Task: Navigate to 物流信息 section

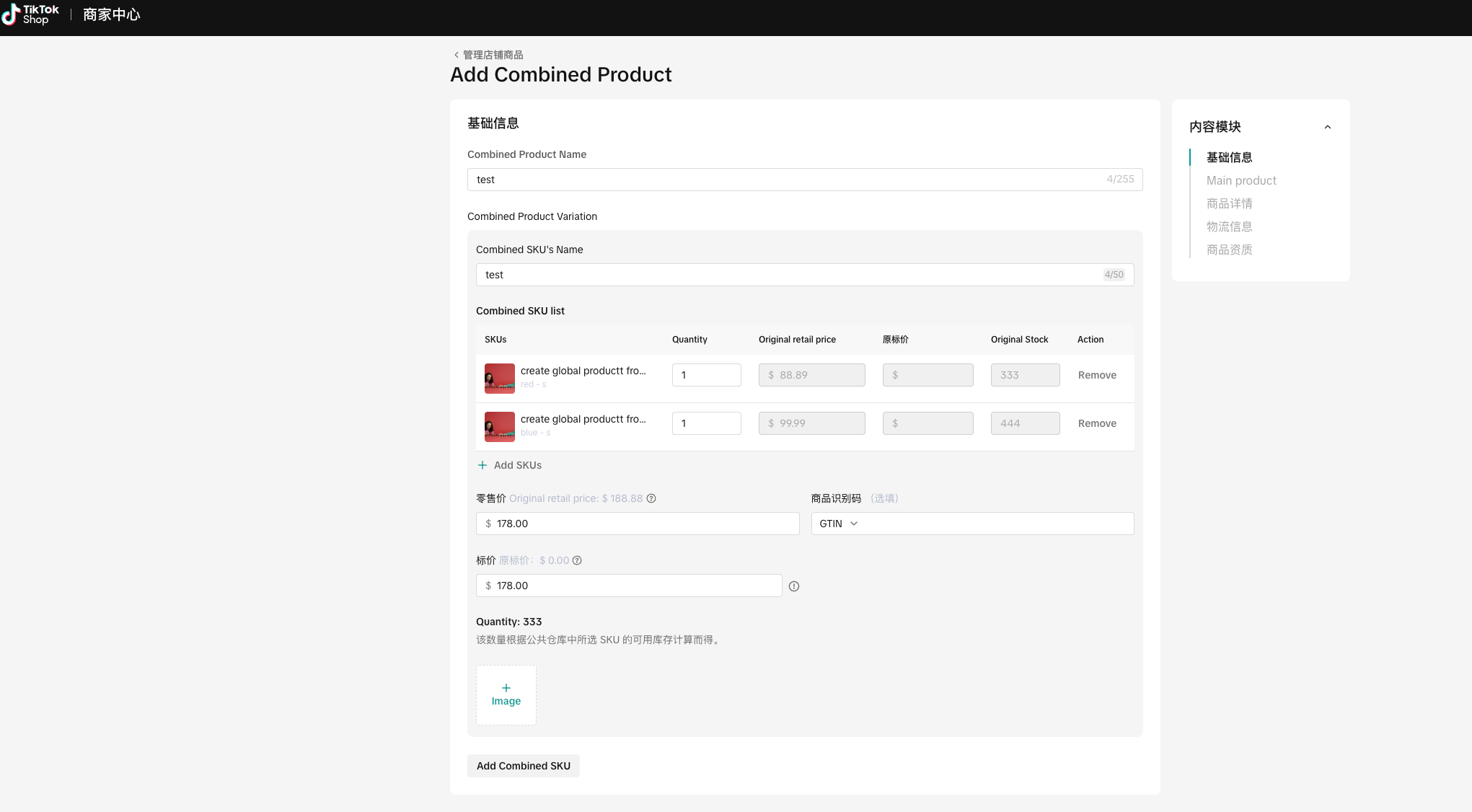Action: 1229,226
